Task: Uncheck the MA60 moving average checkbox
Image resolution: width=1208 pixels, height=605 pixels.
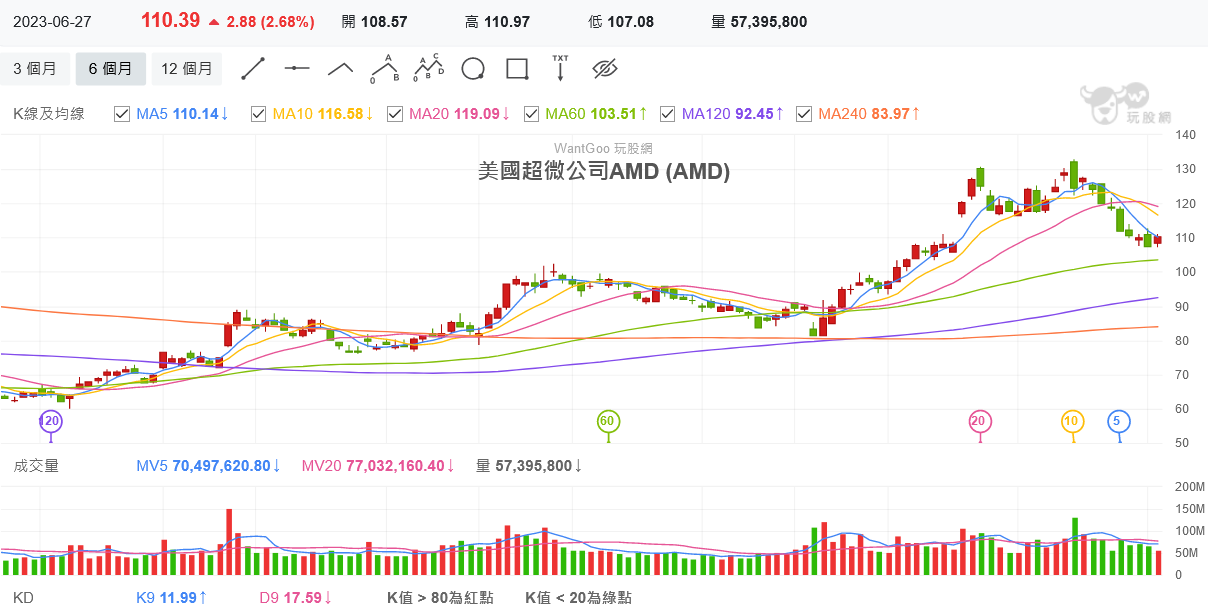Action: pos(531,114)
